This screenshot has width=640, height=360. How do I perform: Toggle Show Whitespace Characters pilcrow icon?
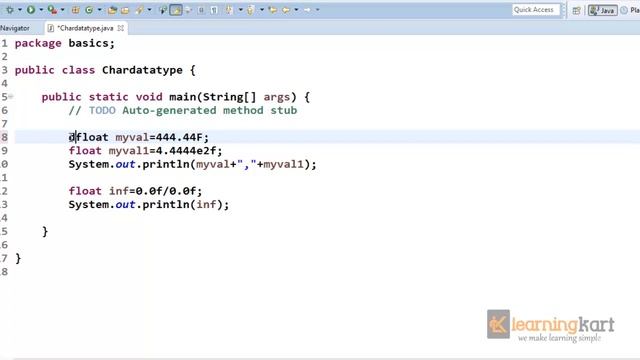pos(214,10)
